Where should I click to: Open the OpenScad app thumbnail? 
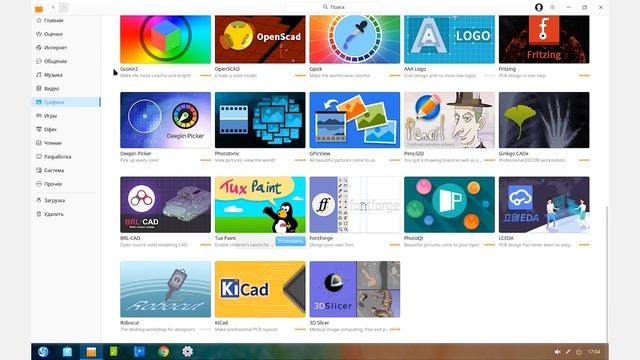point(260,40)
